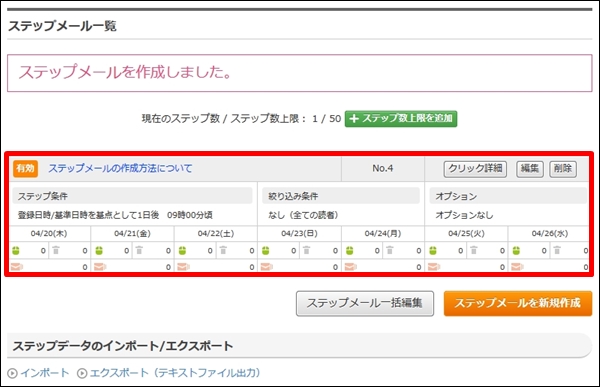Click オプションなし text
The height and width of the screenshot is (387, 600).
tap(464, 215)
